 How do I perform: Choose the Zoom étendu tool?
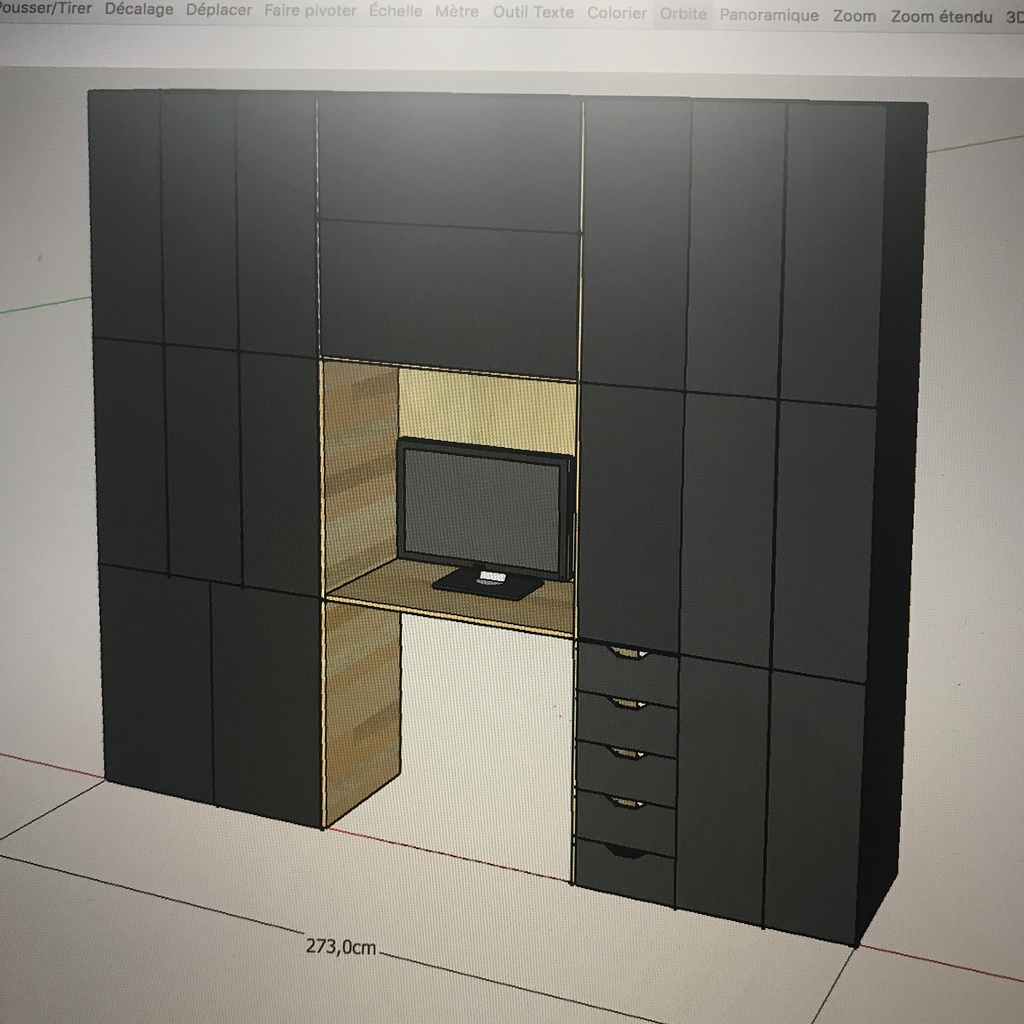tap(941, 16)
